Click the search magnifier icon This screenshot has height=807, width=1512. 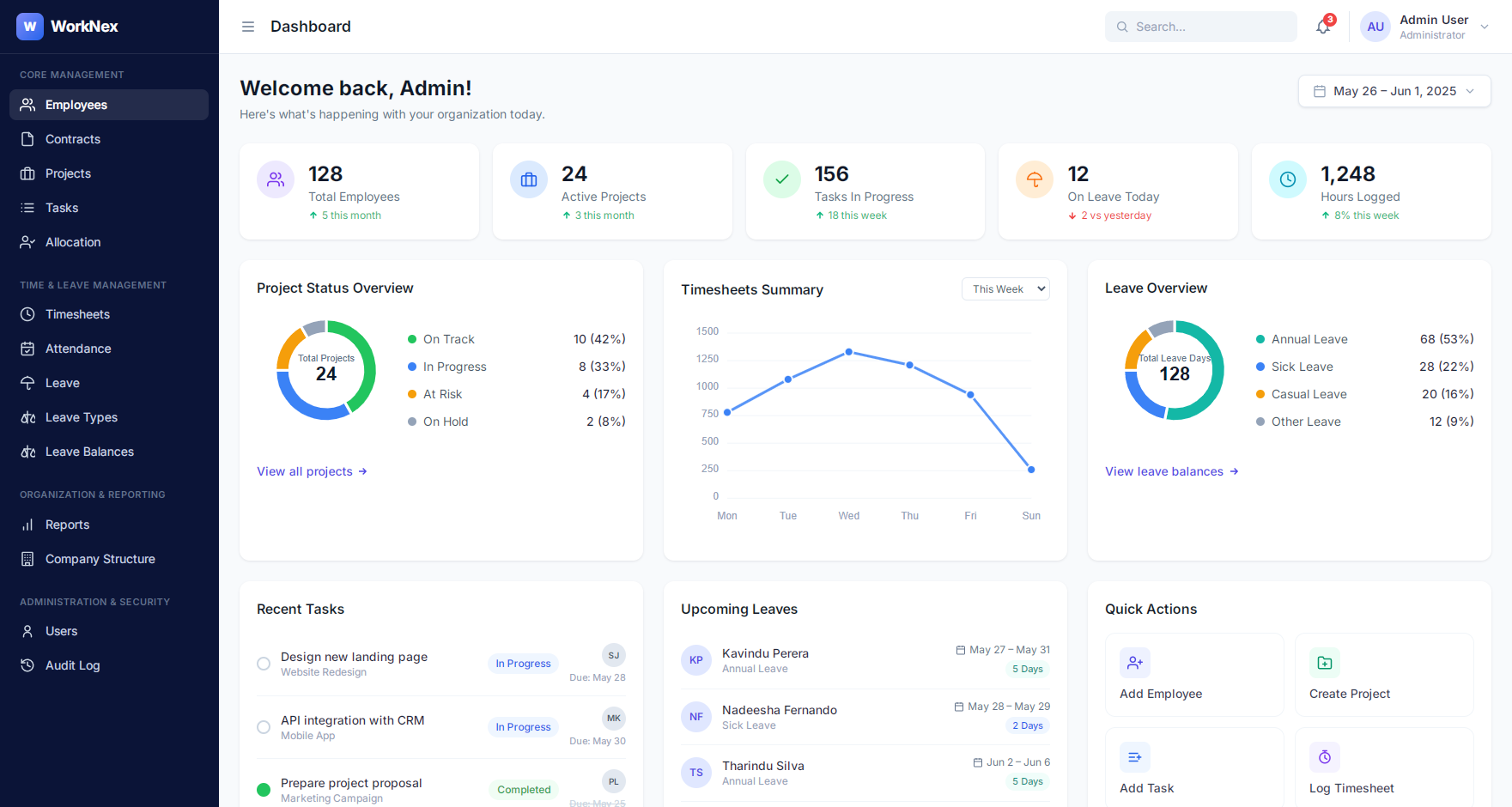[x=1122, y=27]
